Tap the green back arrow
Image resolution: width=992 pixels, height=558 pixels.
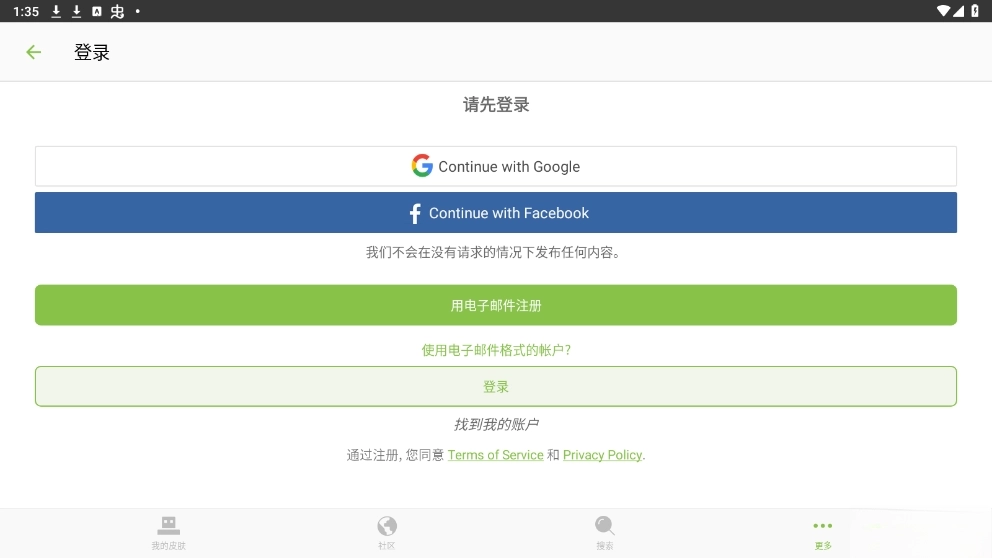pos(34,52)
